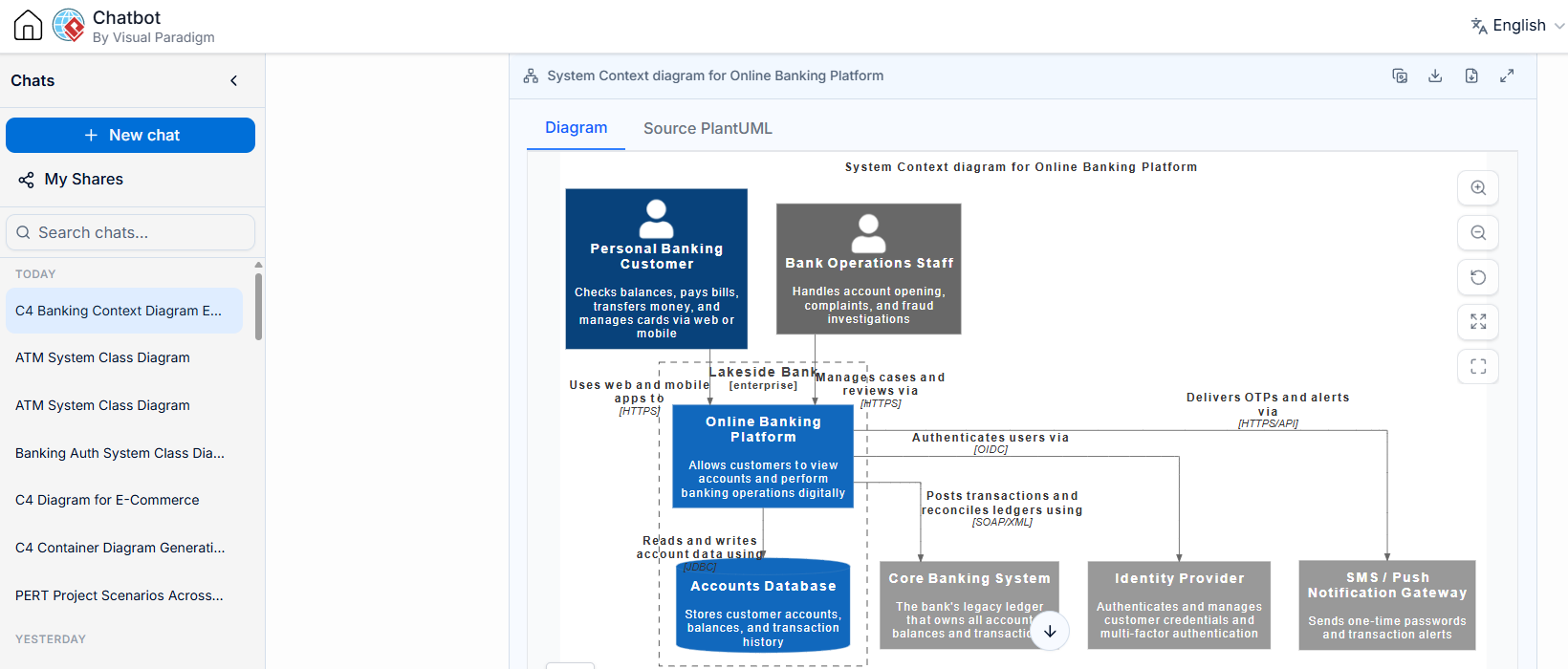Open the home icon
This screenshot has height=669, width=1568.
click(28, 26)
